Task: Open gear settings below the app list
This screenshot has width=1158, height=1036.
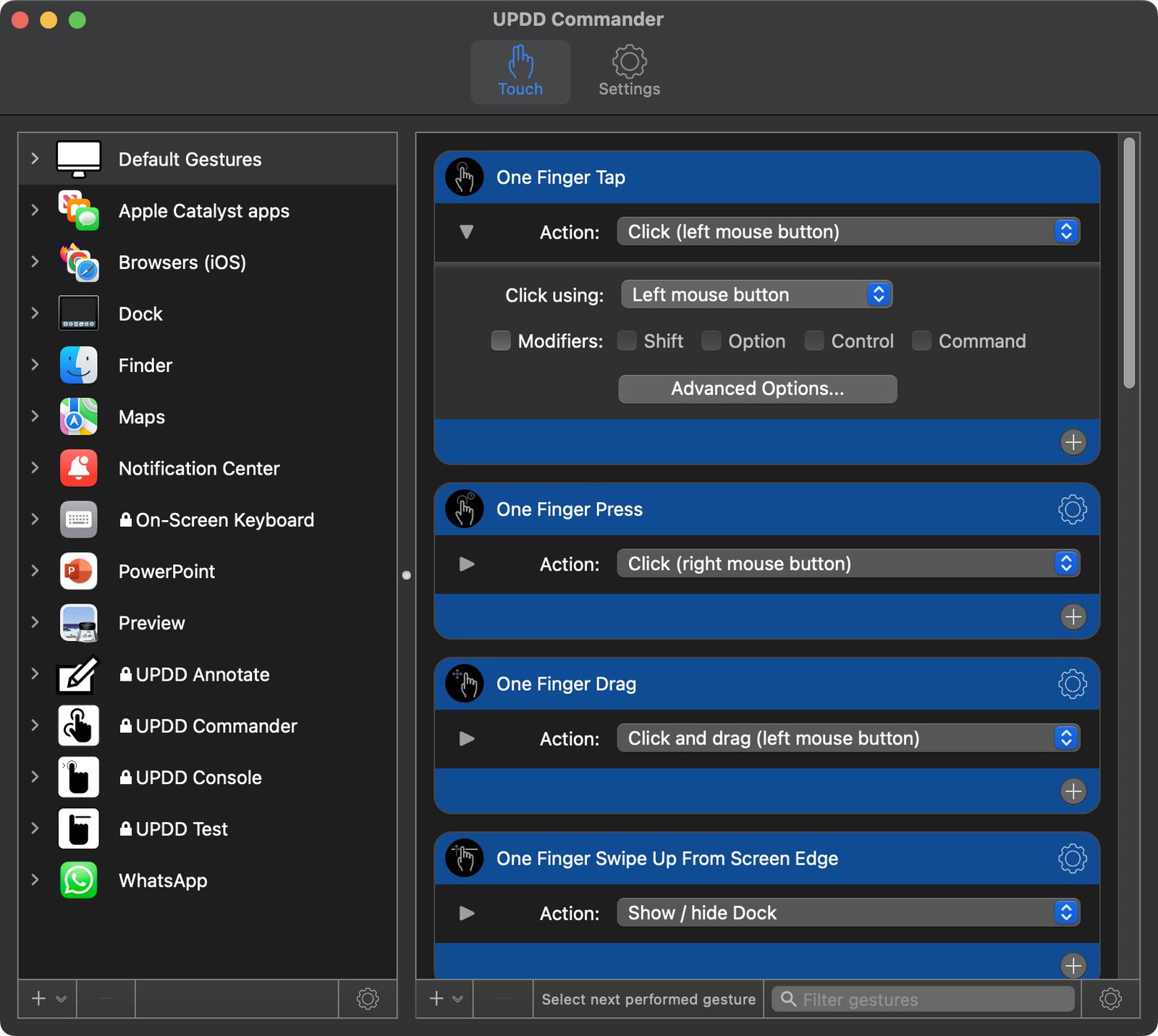Action: tap(368, 999)
